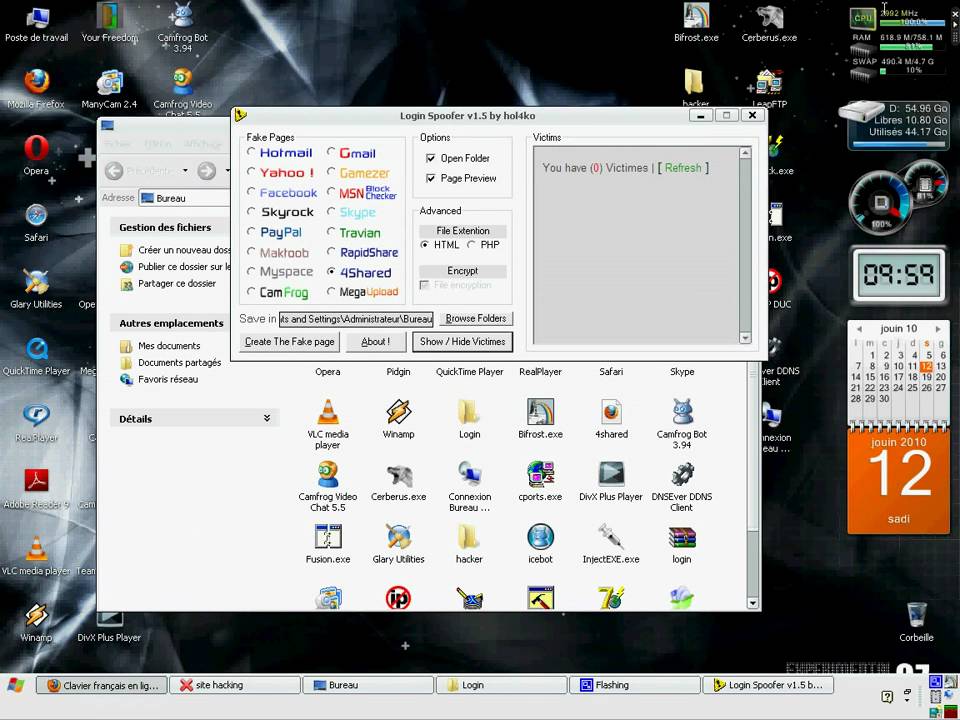
Task: Go to next month in calendar widget
Action: [937, 329]
